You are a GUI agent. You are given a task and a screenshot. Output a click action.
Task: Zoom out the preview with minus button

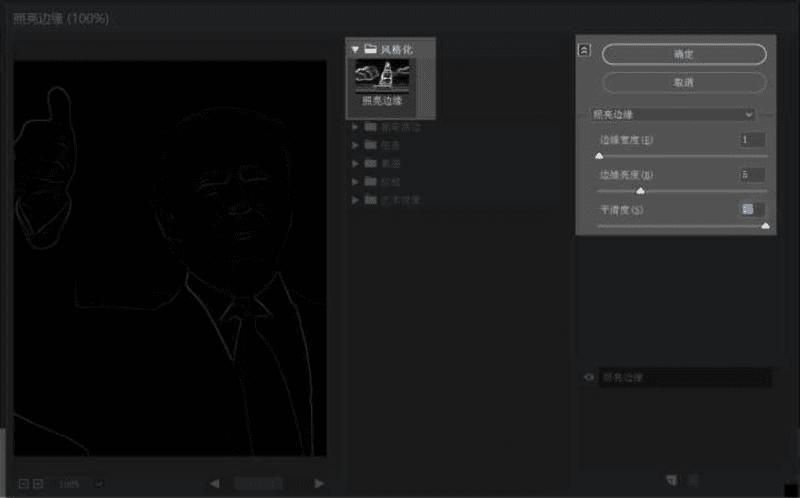23,484
